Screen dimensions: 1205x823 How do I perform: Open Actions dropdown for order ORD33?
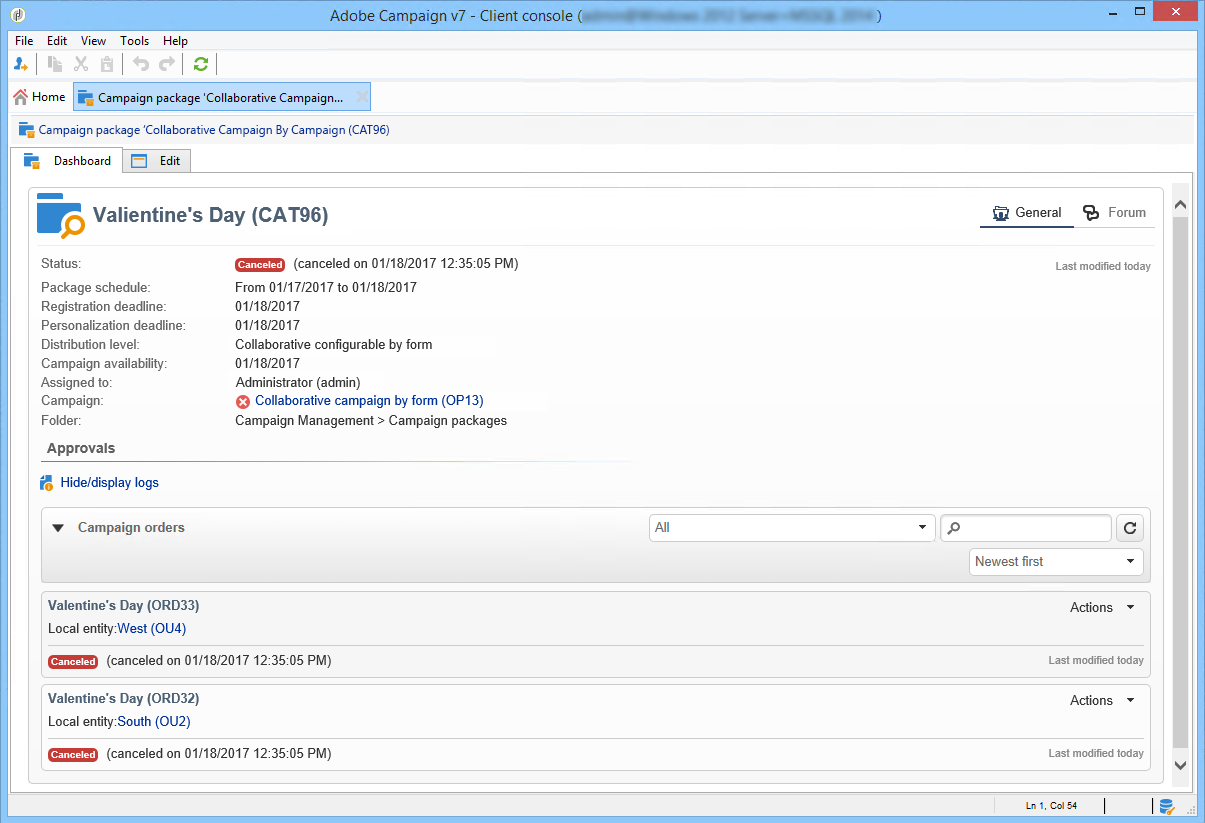[x=1102, y=608]
